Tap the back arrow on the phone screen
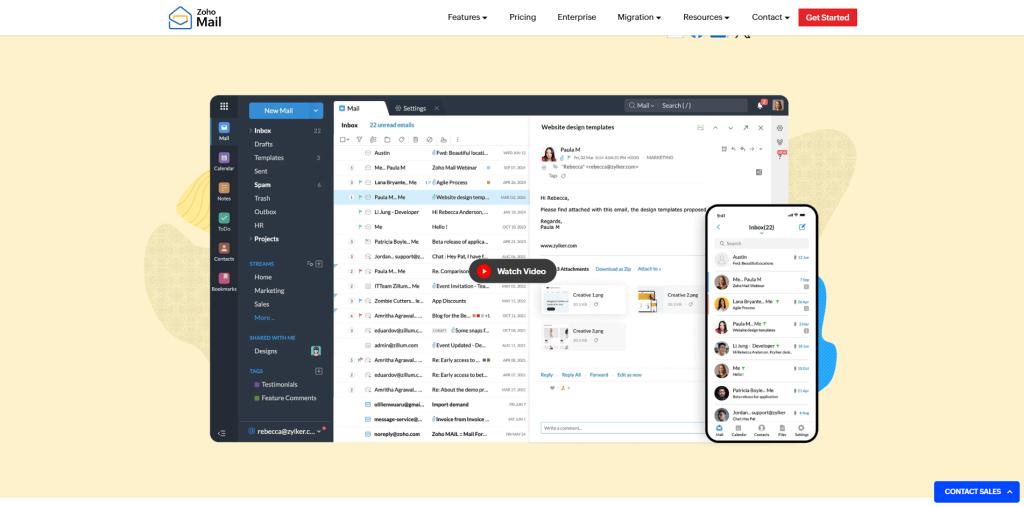This screenshot has height=507, width=1024. [719, 227]
